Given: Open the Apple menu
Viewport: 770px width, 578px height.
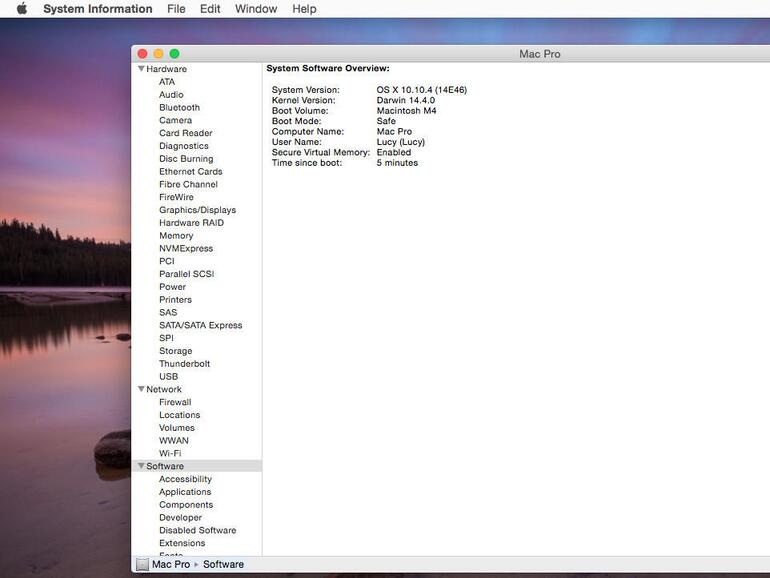Looking at the screenshot, I should point(22,9).
